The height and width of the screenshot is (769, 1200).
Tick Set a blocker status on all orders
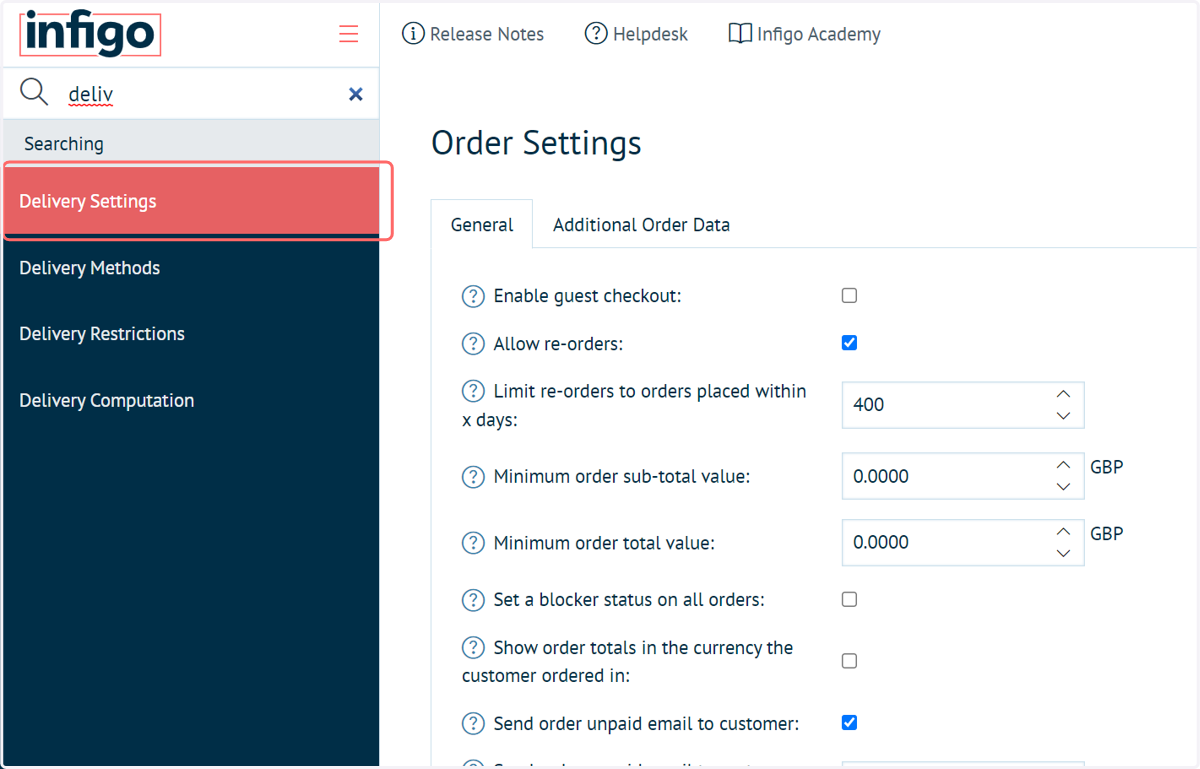[849, 599]
